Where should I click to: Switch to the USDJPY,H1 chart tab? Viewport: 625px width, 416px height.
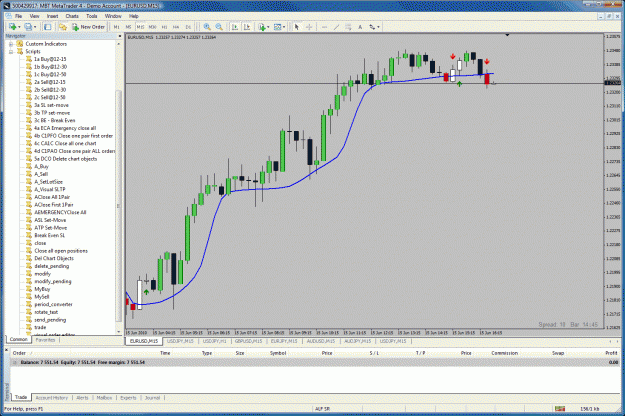(214, 341)
